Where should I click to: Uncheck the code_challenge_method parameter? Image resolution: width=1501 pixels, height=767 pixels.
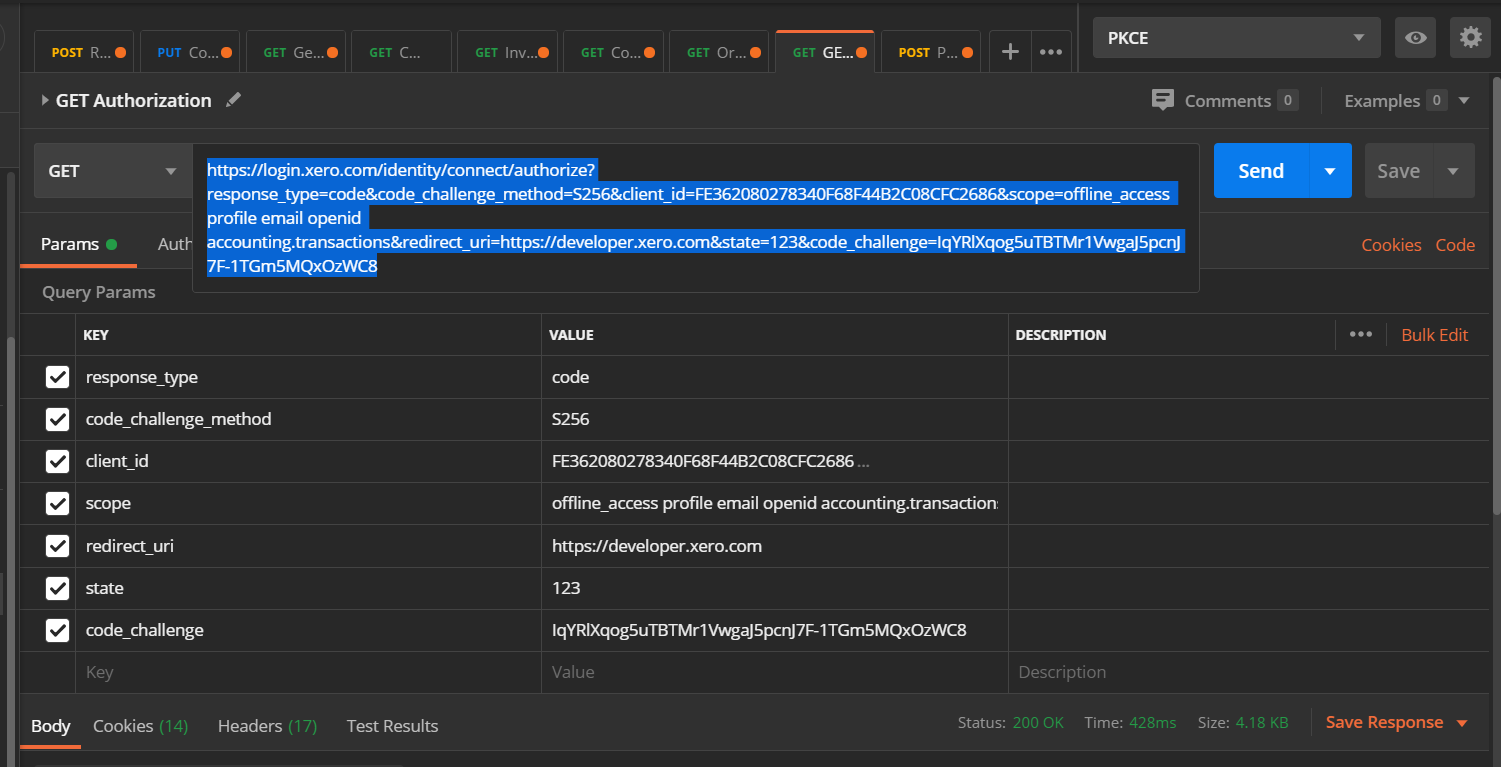(x=57, y=419)
